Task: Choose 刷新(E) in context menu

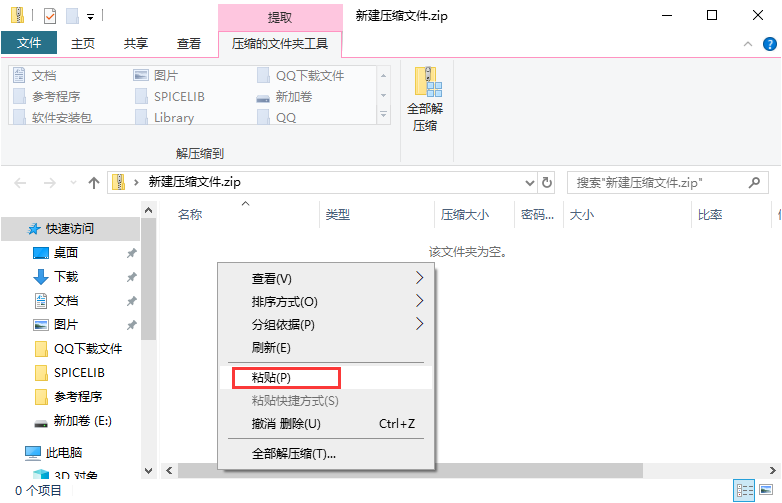Action: tap(326, 347)
